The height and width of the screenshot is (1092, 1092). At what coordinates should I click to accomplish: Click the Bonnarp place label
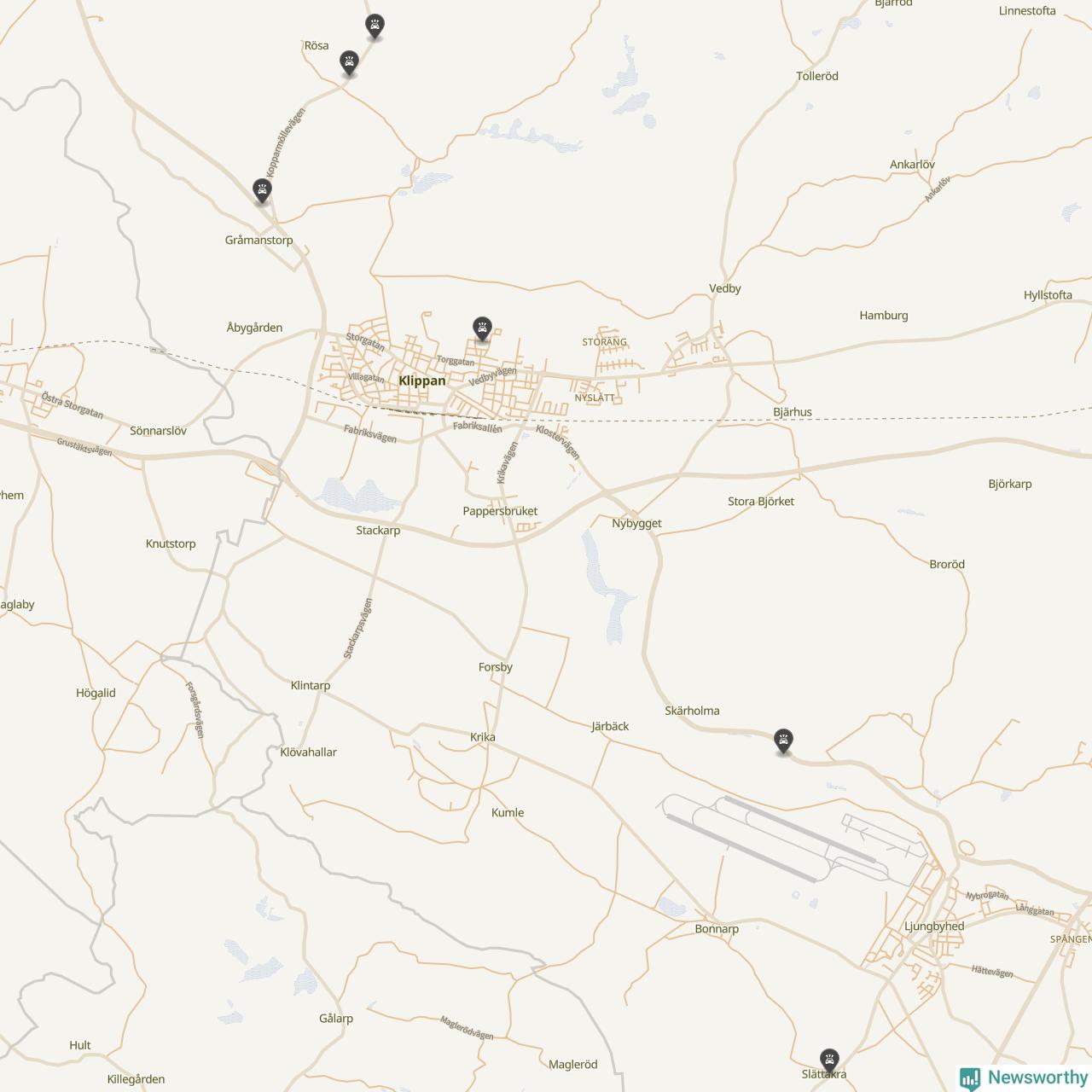coord(717,929)
